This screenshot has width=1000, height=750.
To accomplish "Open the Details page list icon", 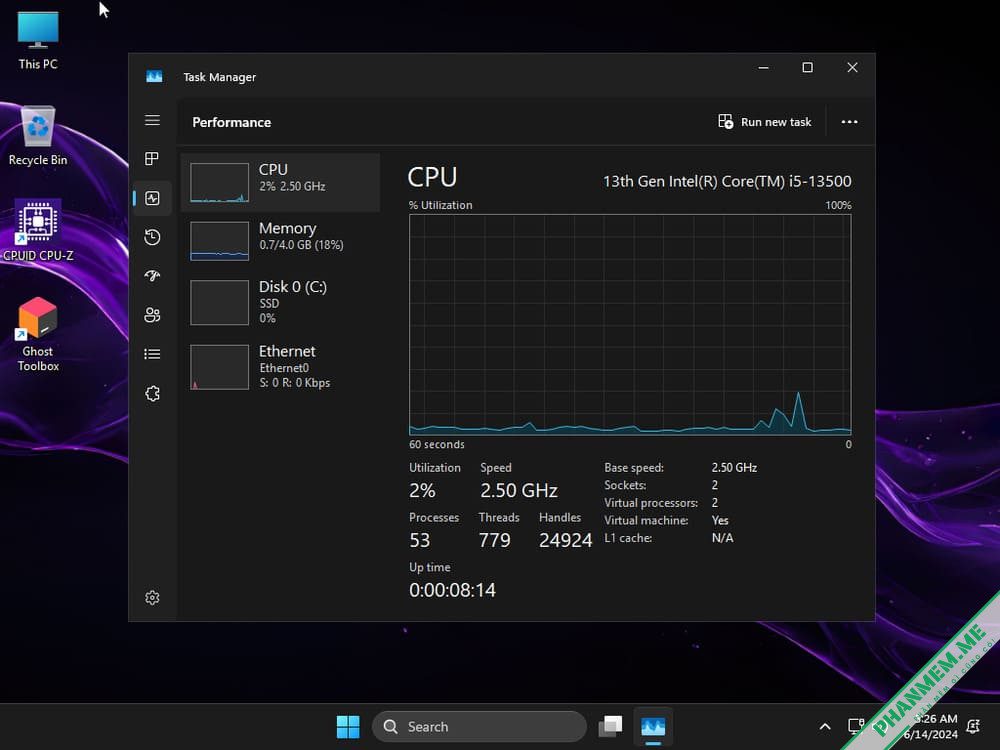I will [152, 354].
